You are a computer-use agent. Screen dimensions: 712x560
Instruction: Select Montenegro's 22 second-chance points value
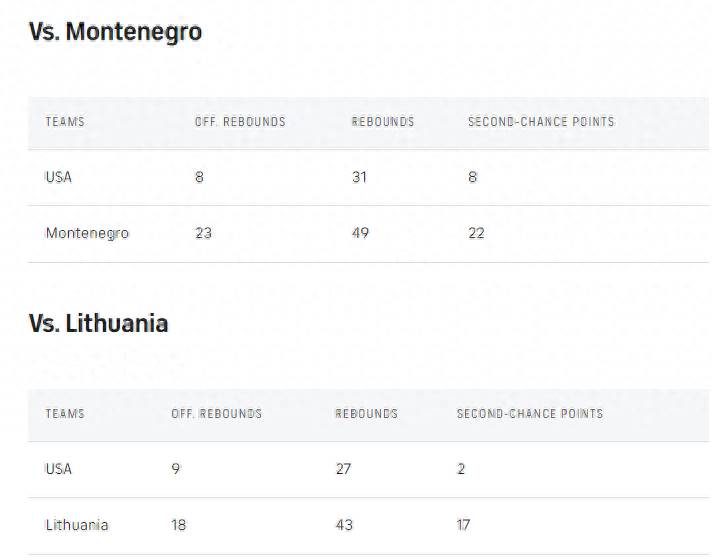tap(476, 233)
